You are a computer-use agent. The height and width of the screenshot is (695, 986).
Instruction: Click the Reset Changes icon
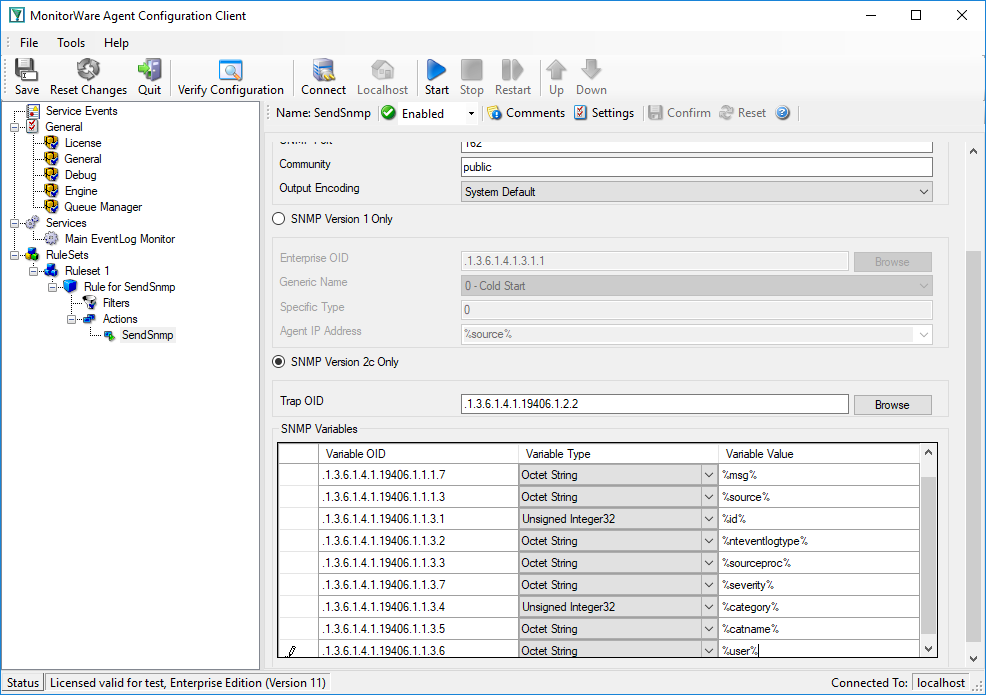click(x=88, y=77)
